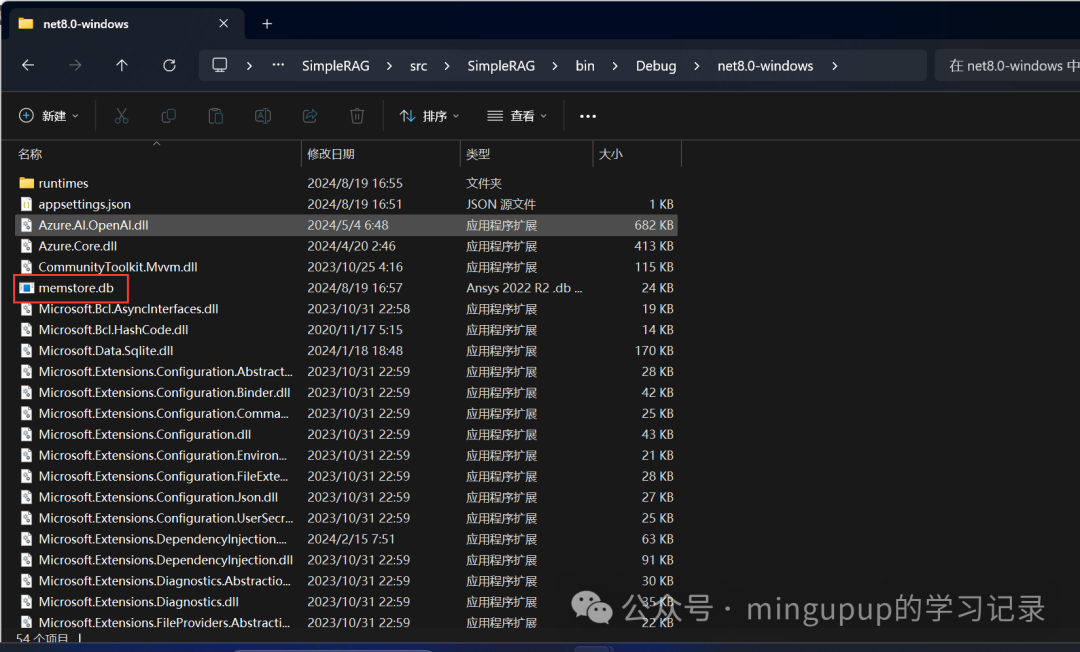
Task: Open the See more ellipsis menu
Action: pos(587,115)
